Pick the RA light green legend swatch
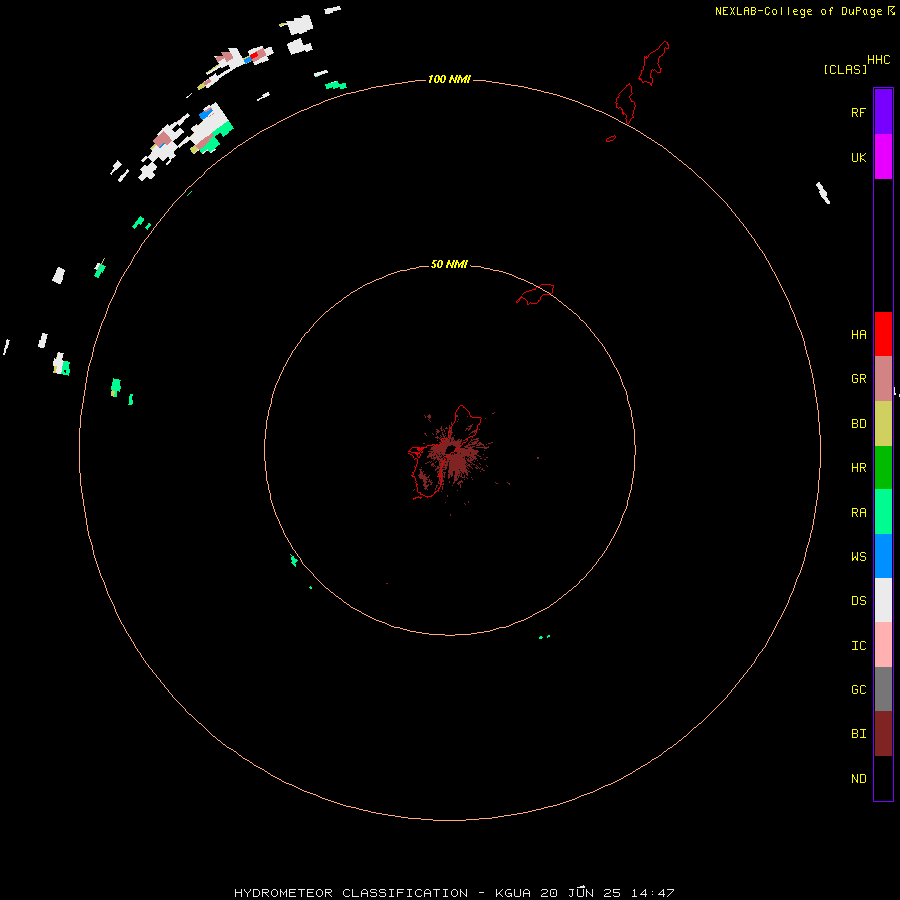The width and height of the screenshot is (900, 900). [883, 512]
